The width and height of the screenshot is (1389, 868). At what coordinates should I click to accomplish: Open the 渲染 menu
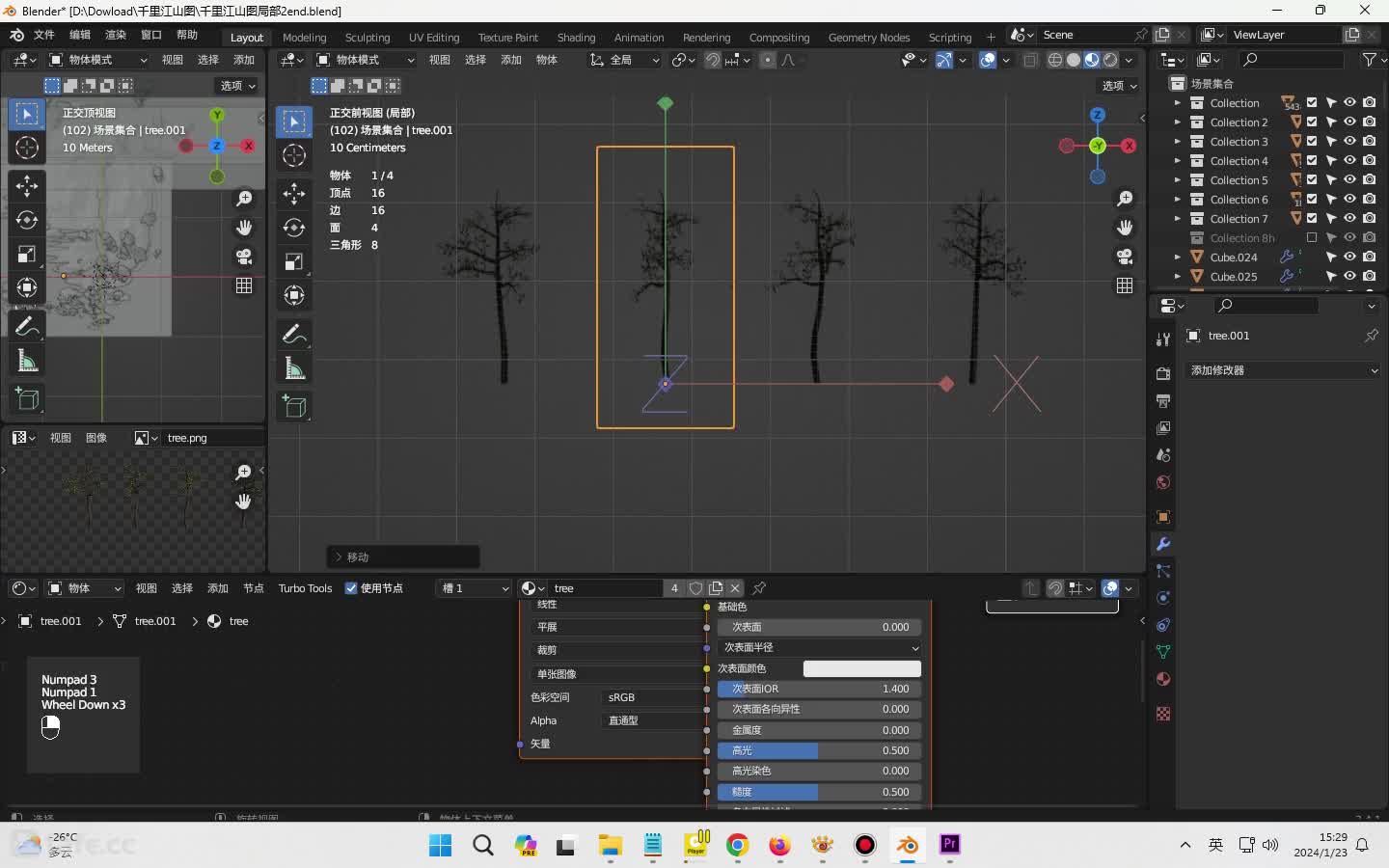(x=116, y=35)
